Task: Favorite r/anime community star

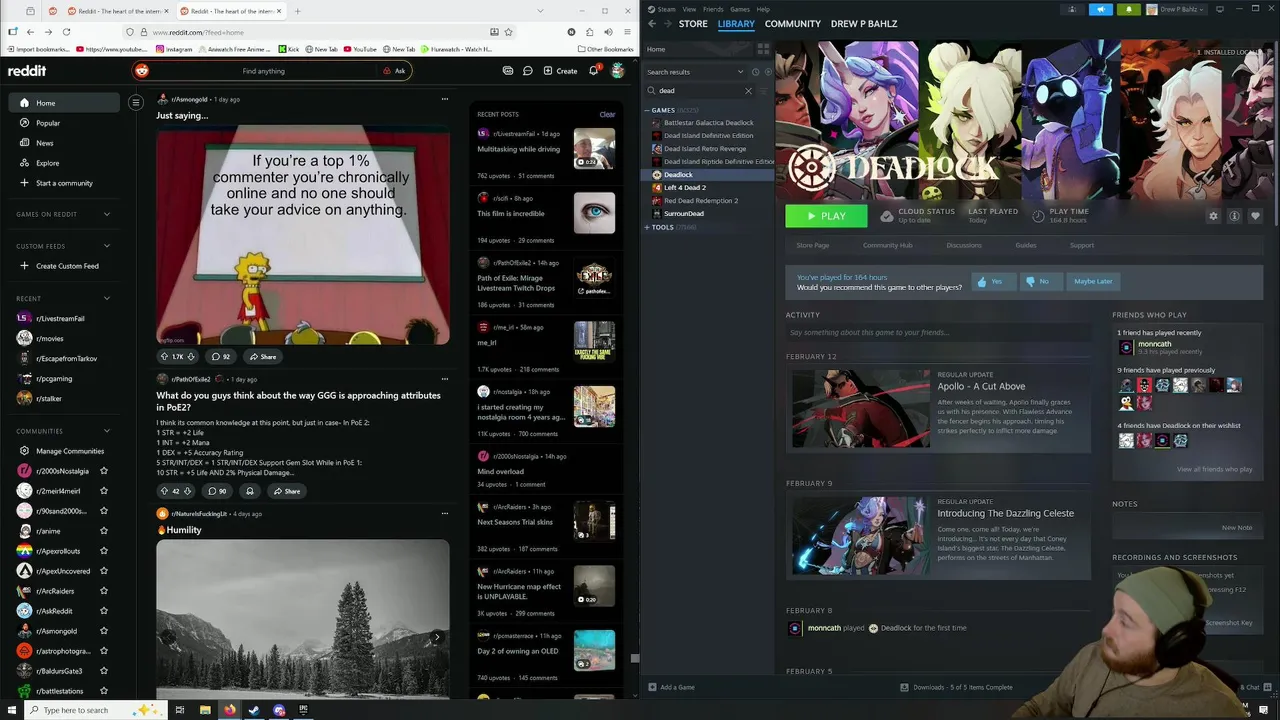Action: tap(104, 531)
